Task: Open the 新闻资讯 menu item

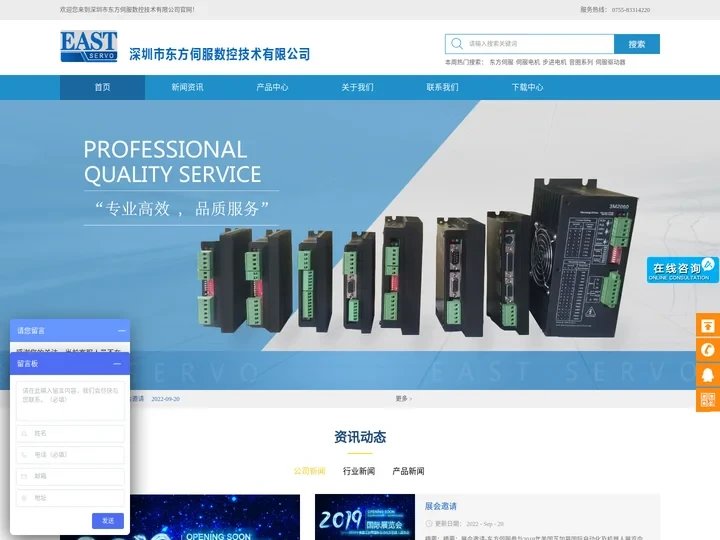Action: point(187,87)
